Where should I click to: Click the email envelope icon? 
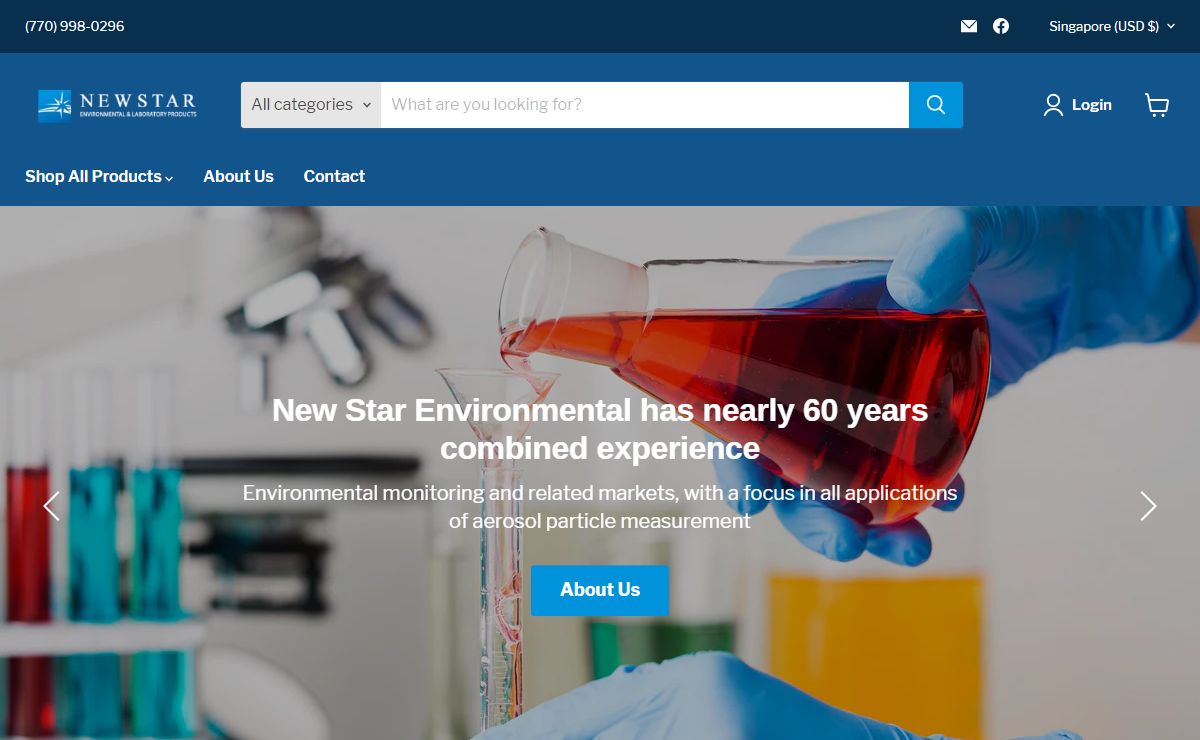click(x=968, y=26)
